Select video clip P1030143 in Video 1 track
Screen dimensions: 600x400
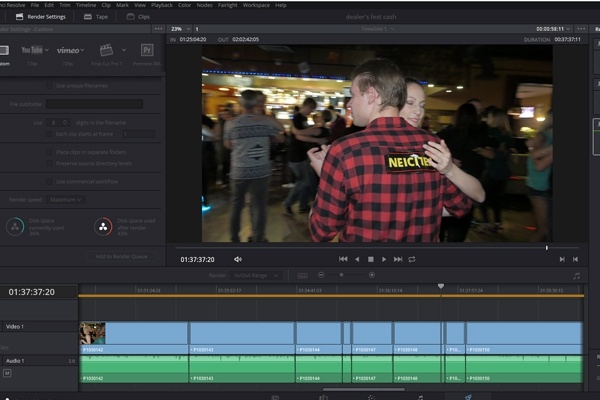[x=241, y=337]
